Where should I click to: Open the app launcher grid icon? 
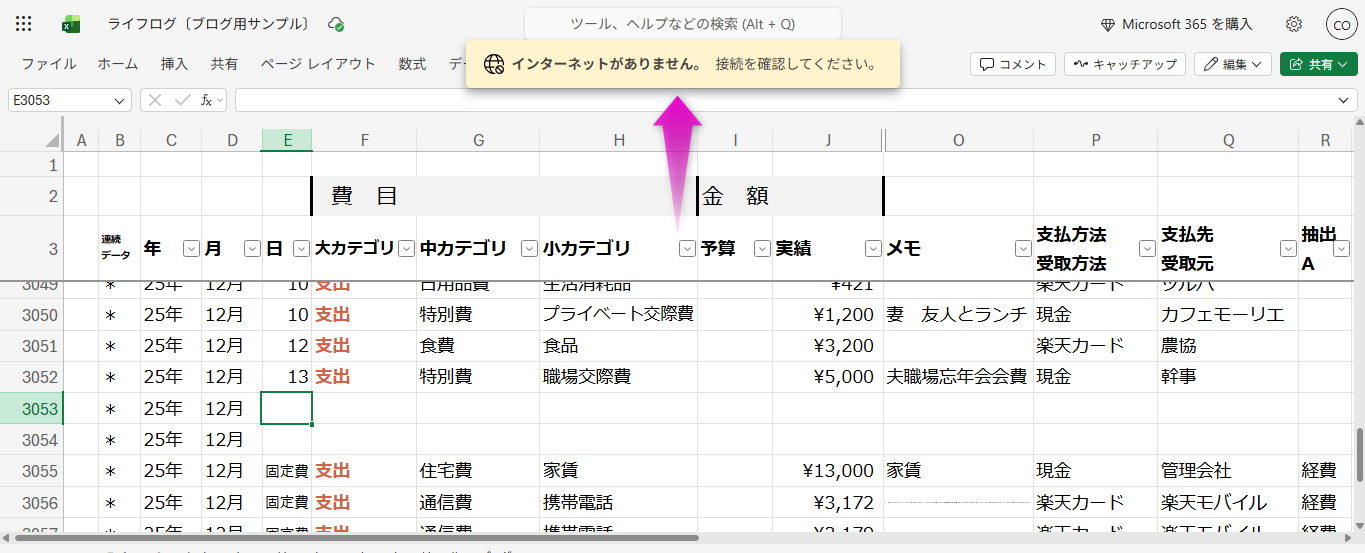click(24, 24)
